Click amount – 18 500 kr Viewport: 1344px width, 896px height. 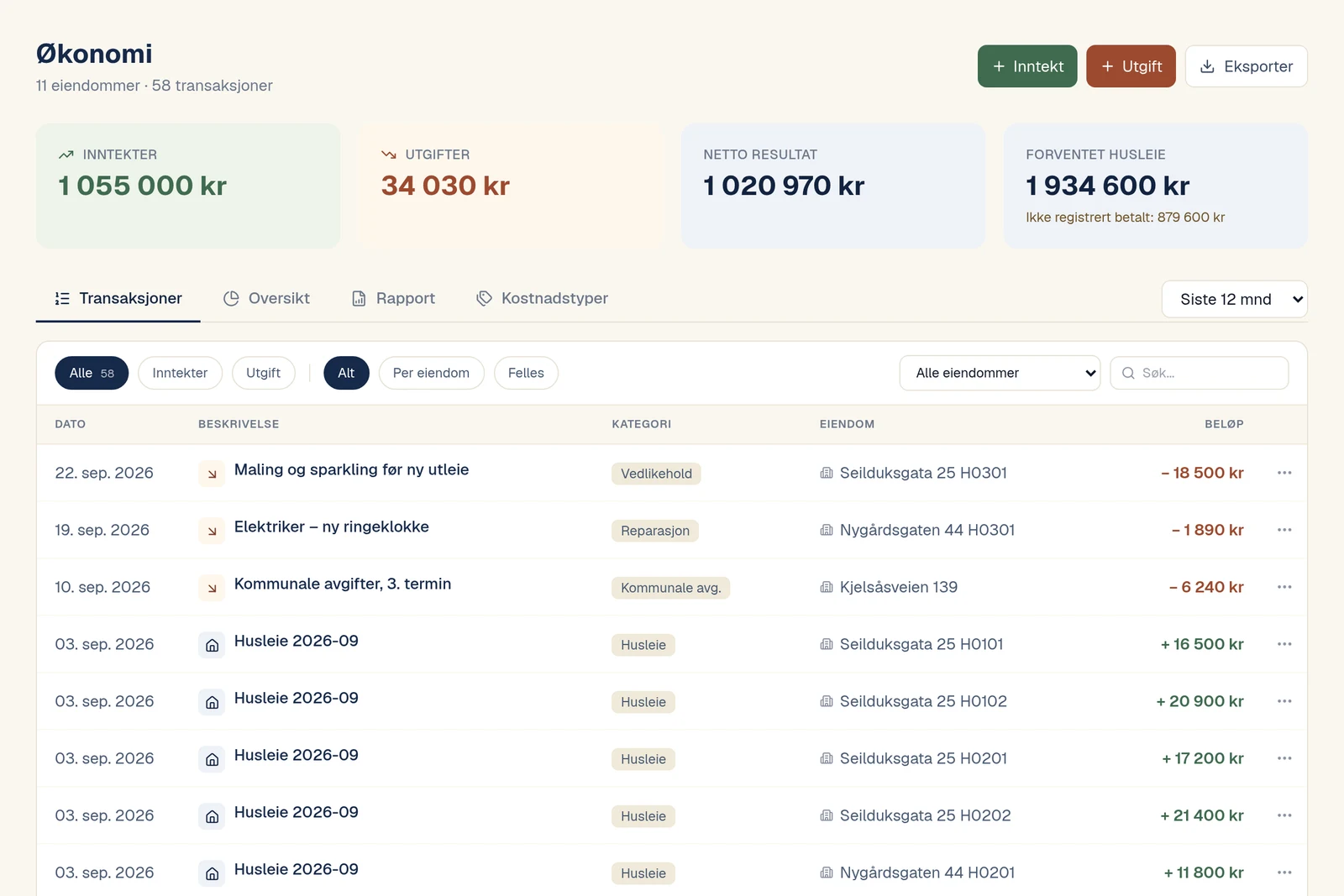pos(1202,473)
